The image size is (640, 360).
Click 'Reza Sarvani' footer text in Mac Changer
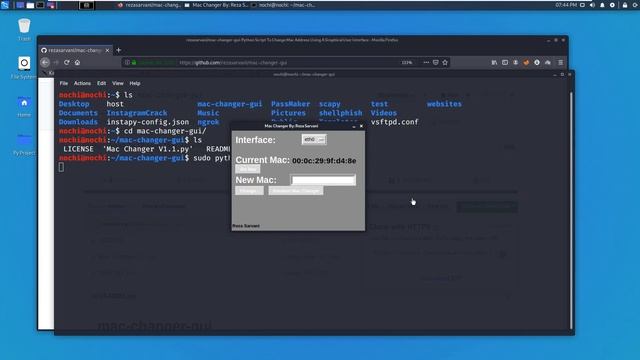coord(246,226)
